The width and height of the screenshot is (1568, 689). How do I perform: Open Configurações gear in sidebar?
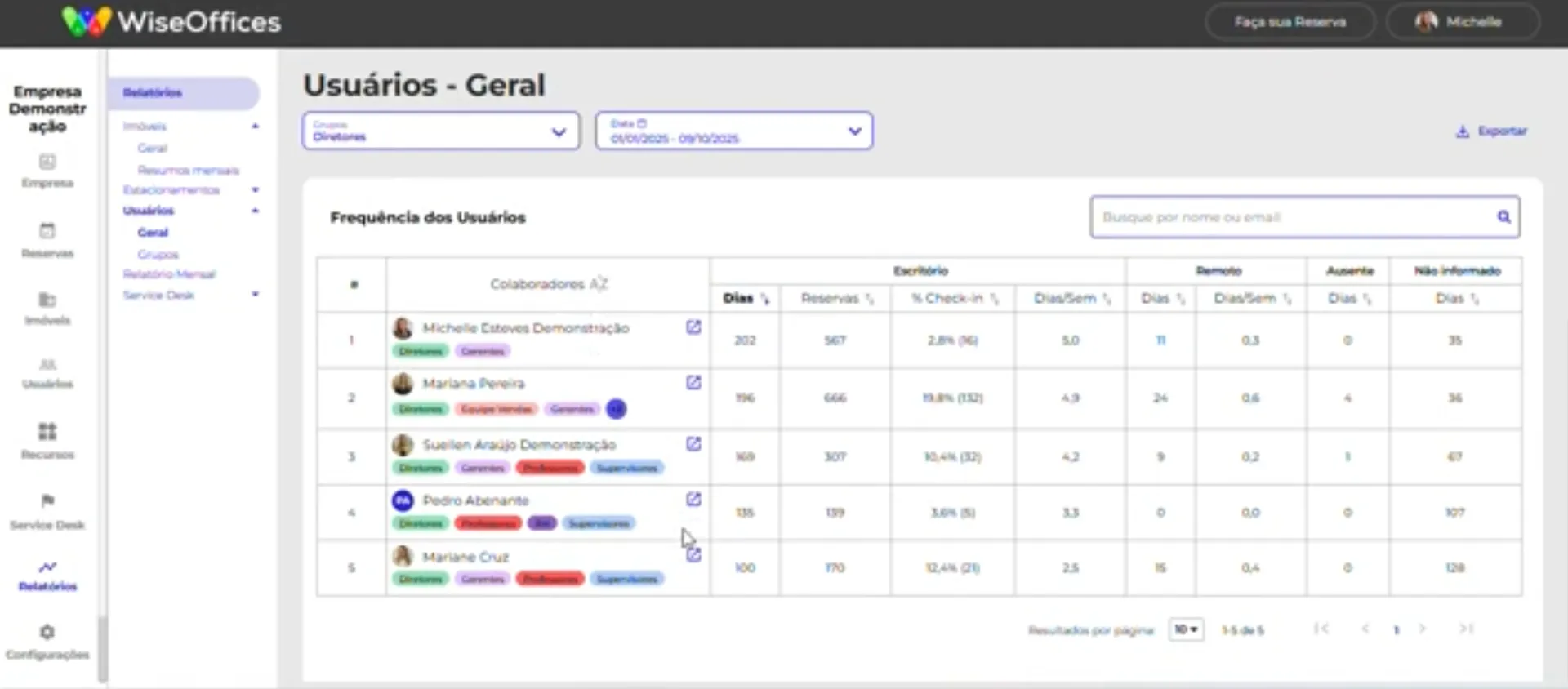pyautogui.click(x=47, y=642)
